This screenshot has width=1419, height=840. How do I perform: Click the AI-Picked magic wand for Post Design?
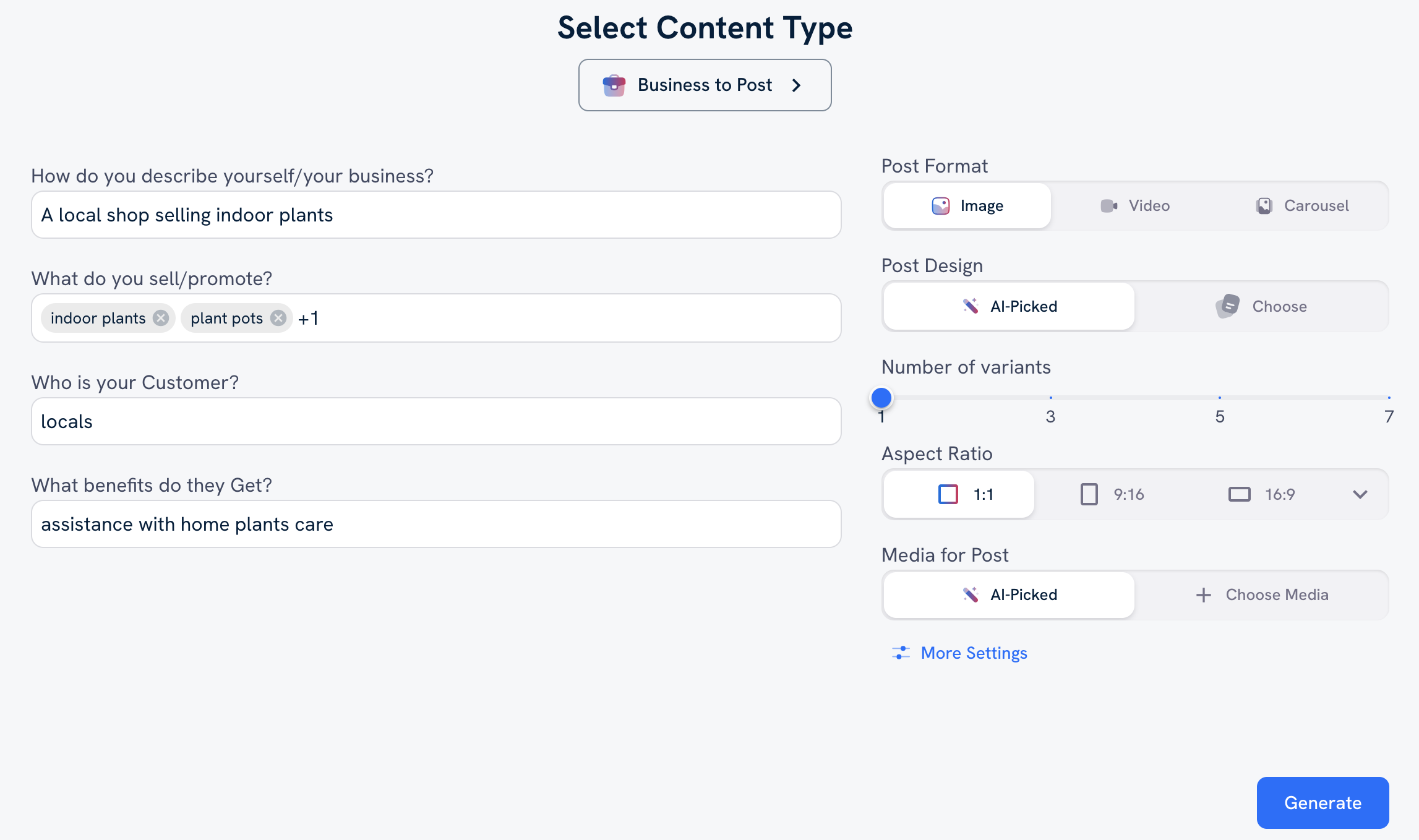(970, 306)
